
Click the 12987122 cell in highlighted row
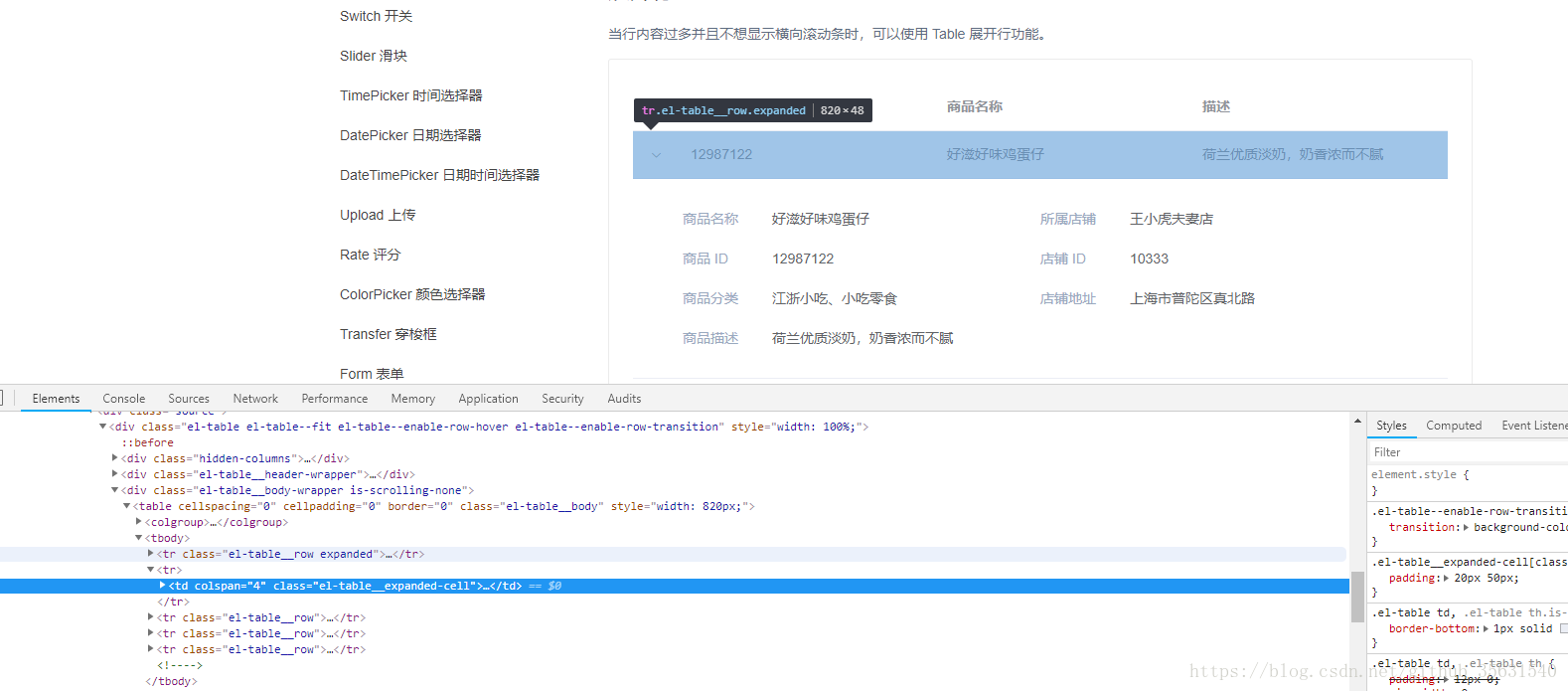(x=721, y=154)
